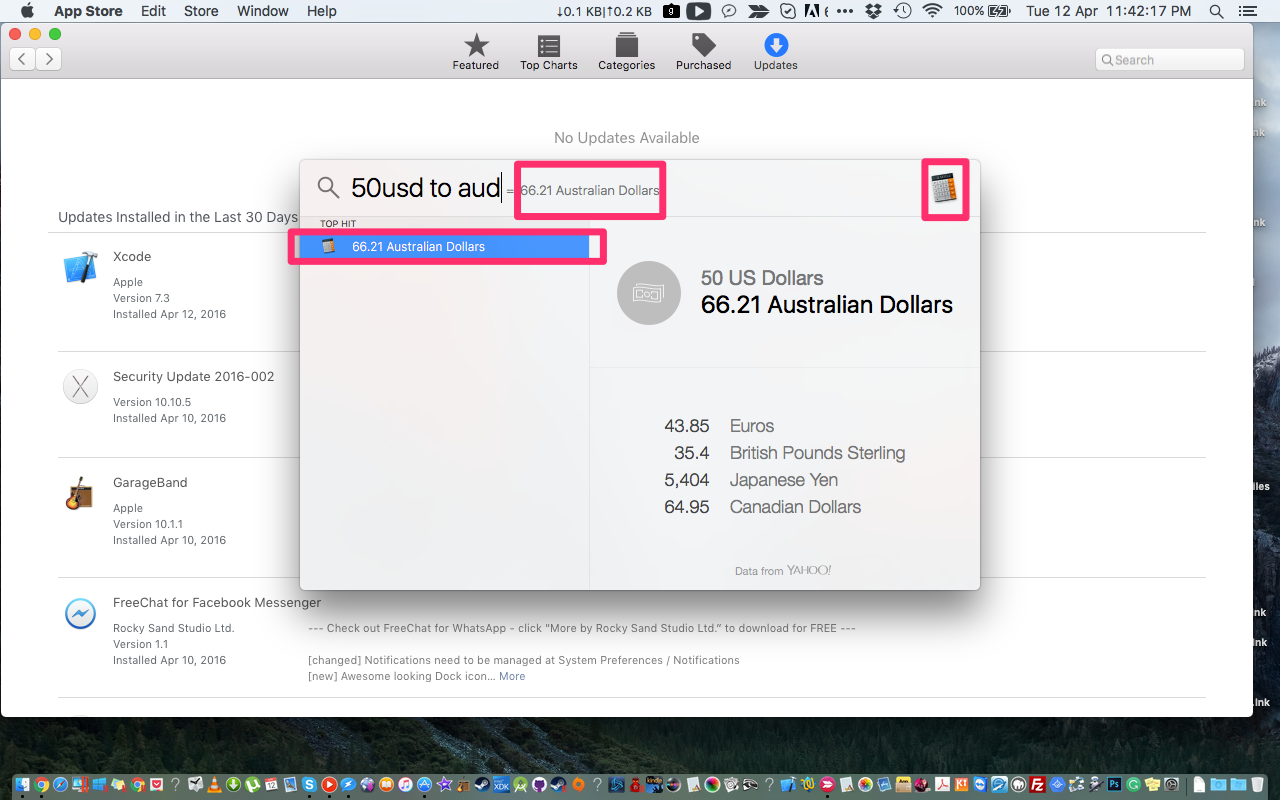Click the Spotlight search text field

[x=426, y=188]
